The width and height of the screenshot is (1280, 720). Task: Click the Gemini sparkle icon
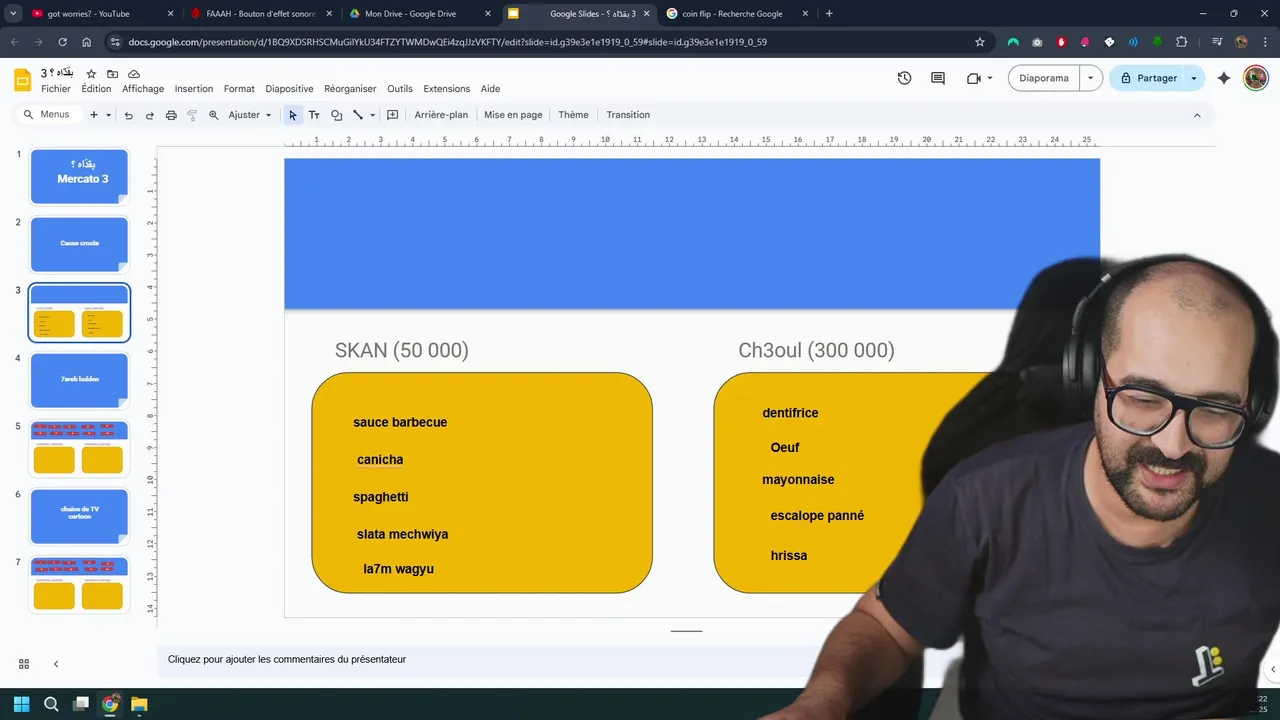pyautogui.click(x=1224, y=78)
